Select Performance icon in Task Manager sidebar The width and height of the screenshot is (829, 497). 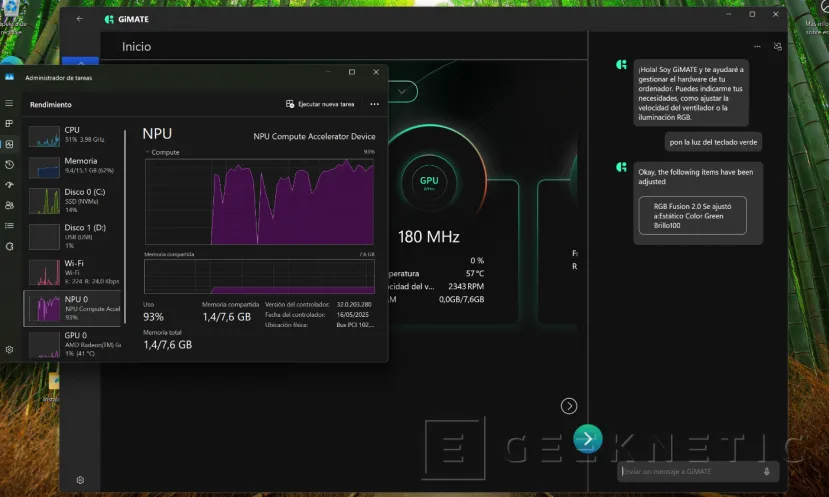click(x=9, y=144)
